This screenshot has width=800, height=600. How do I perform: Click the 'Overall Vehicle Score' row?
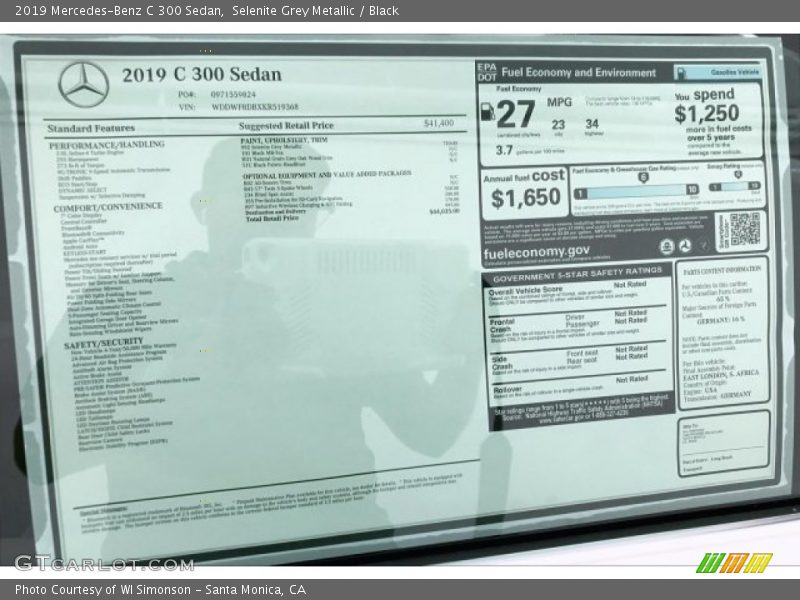point(577,294)
